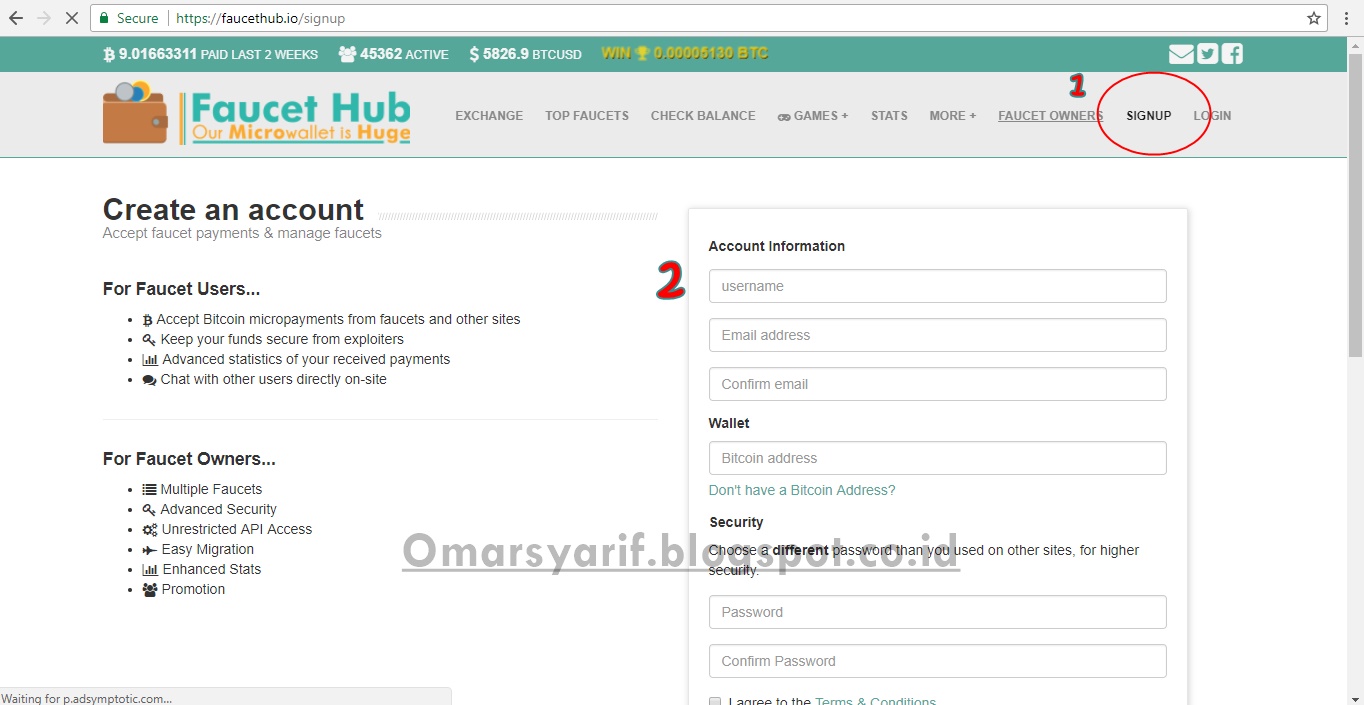The width and height of the screenshot is (1364, 705).
Task: Click the dollar icon beside 5826.9 BTCUSD
Action: click(x=474, y=54)
